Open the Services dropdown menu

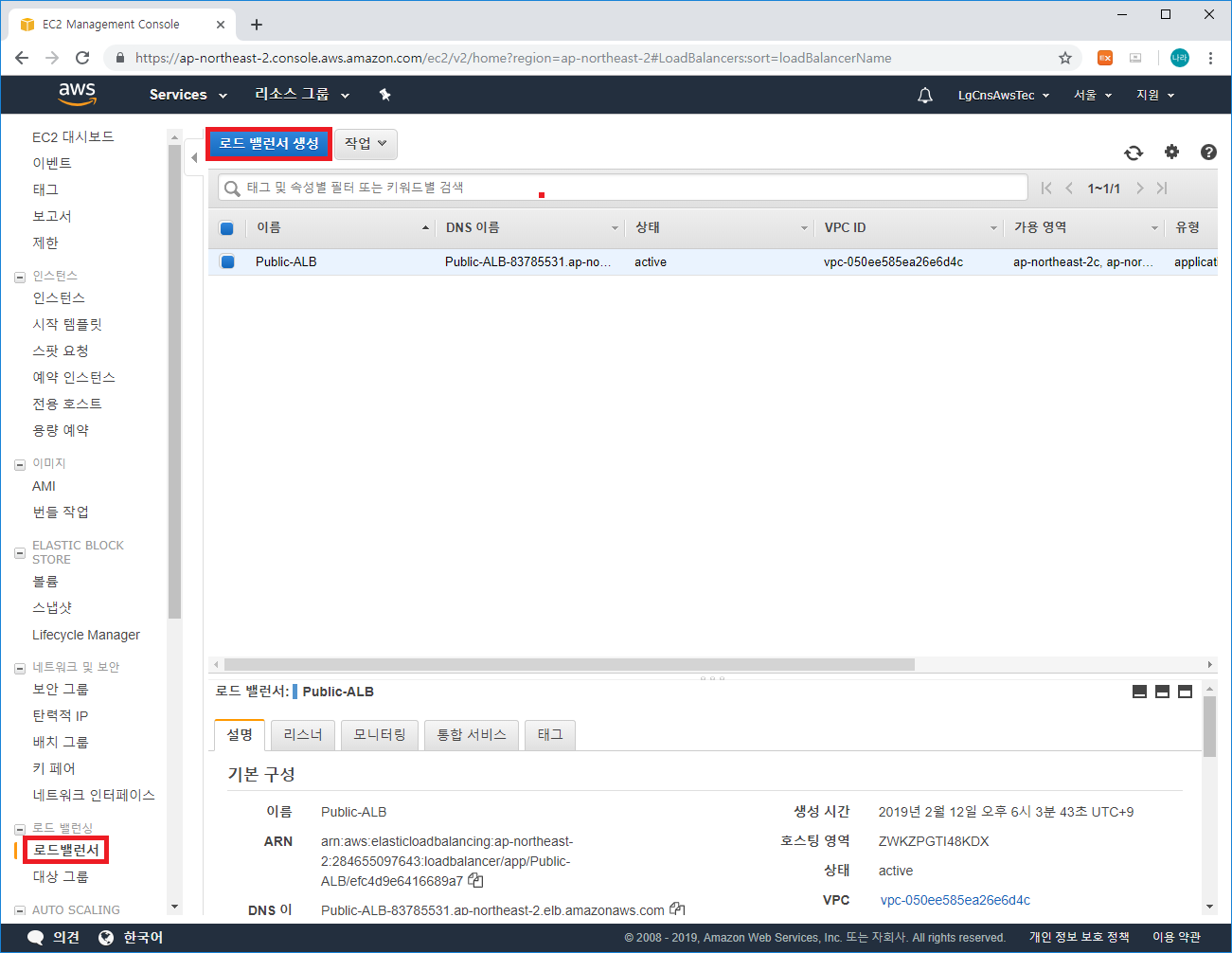(188, 95)
